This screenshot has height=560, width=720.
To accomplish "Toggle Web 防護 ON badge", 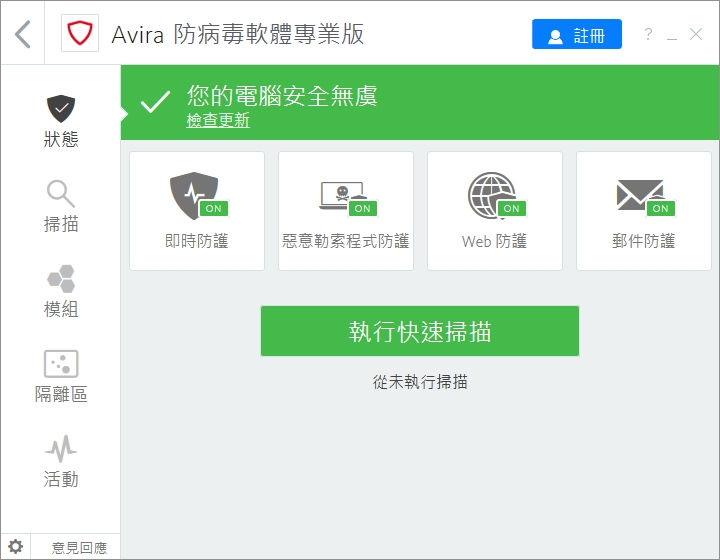I will click(x=511, y=208).
